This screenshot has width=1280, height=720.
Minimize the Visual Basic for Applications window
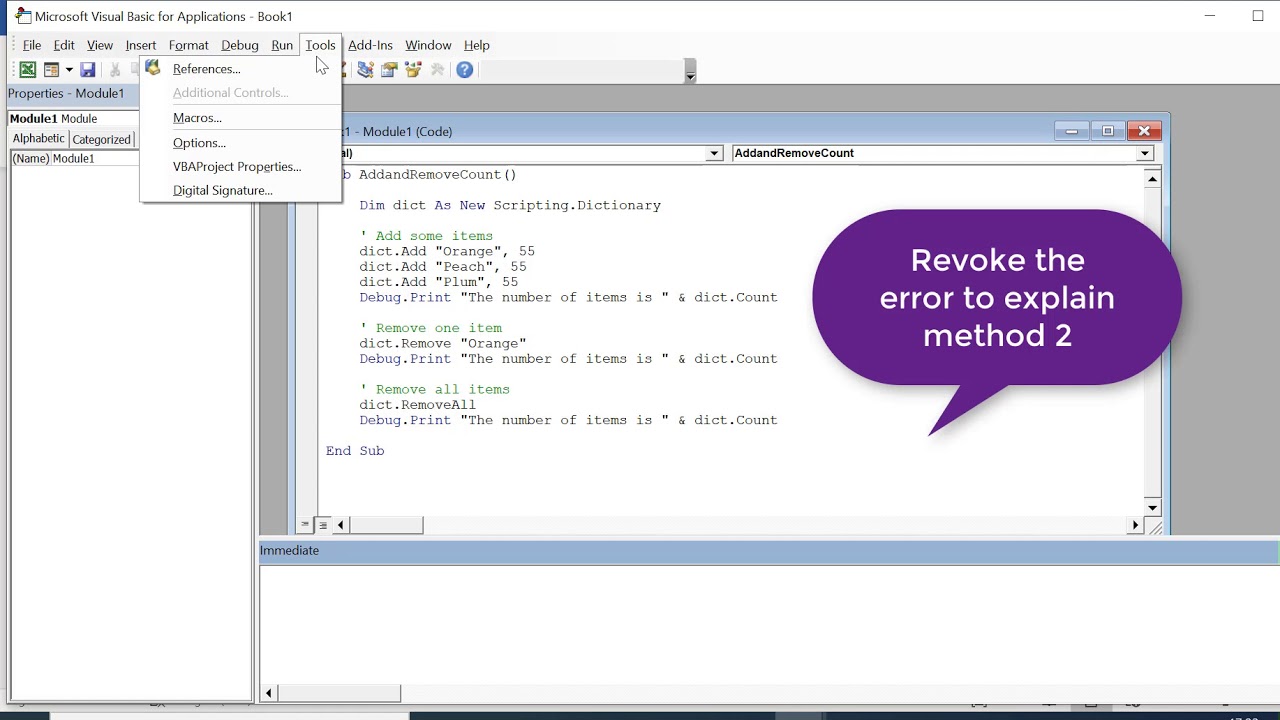tap(1210, 16)
